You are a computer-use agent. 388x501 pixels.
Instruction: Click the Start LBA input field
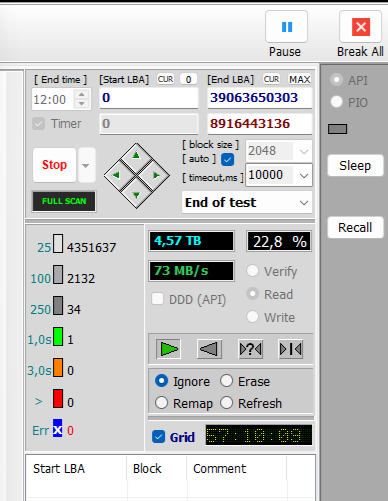coord(149,98)
